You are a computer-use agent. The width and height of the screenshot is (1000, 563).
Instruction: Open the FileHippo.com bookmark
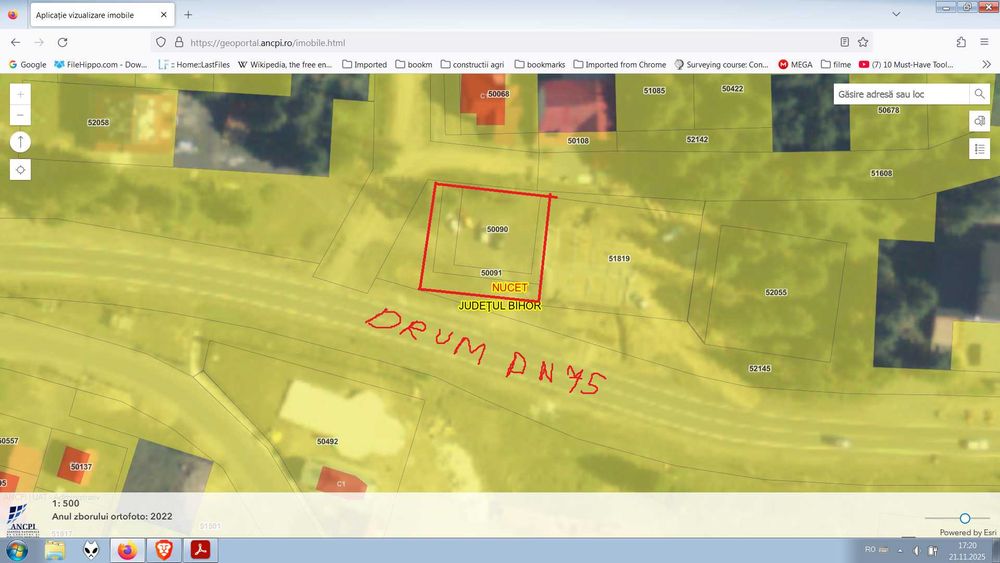(x=101, y=64)
